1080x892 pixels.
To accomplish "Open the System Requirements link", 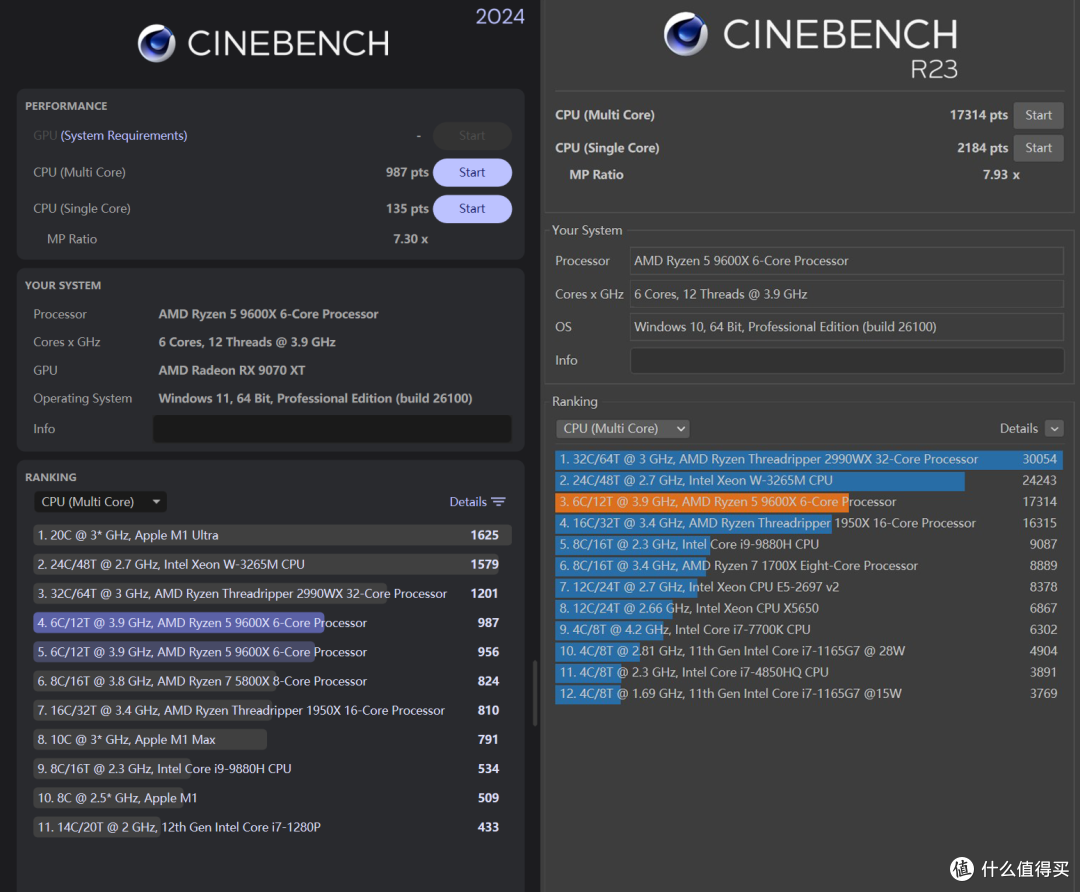I will (x=124, y=136).
